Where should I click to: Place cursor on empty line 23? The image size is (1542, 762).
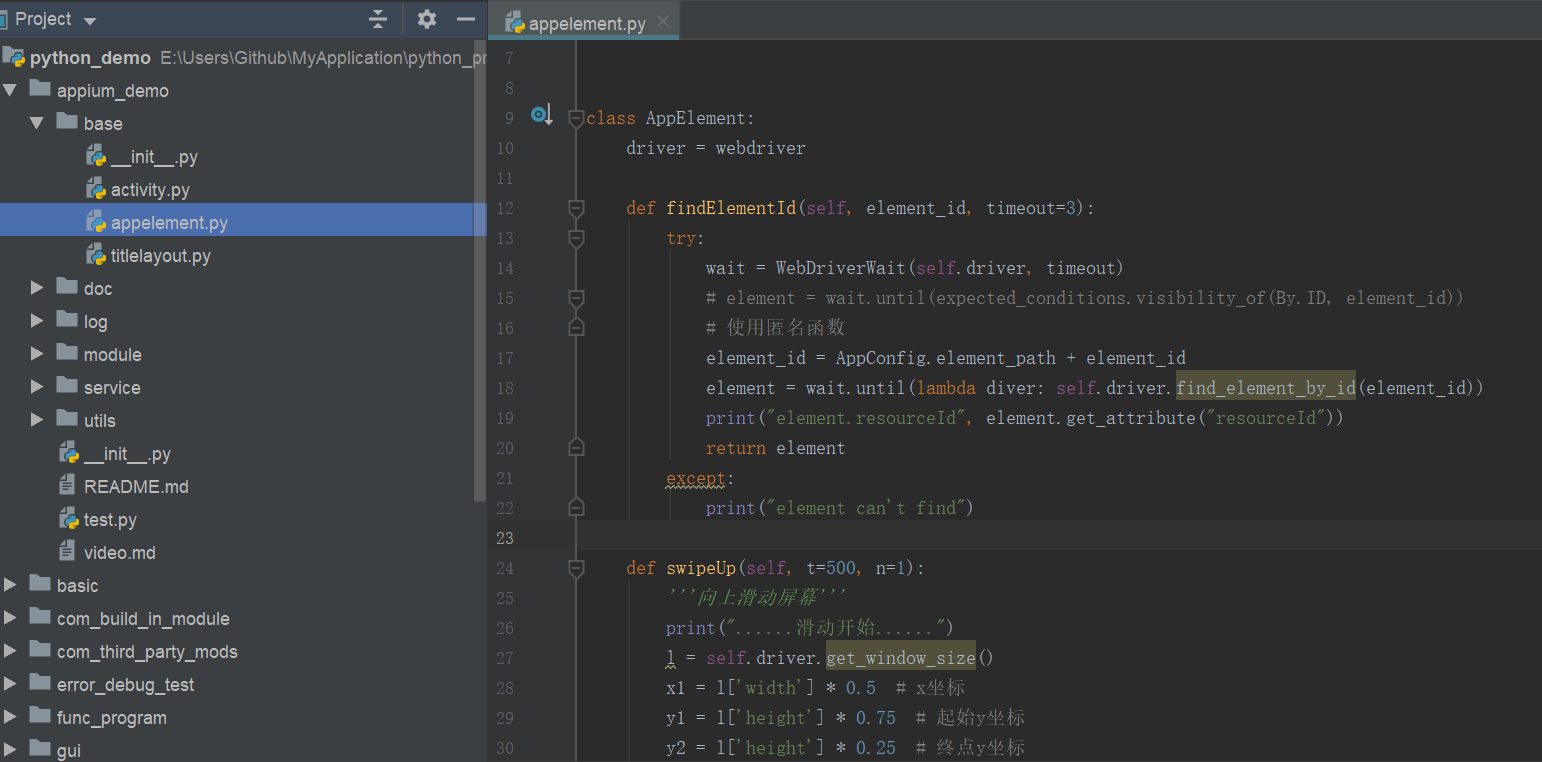pyautogui.click(x=1060, y=538)
